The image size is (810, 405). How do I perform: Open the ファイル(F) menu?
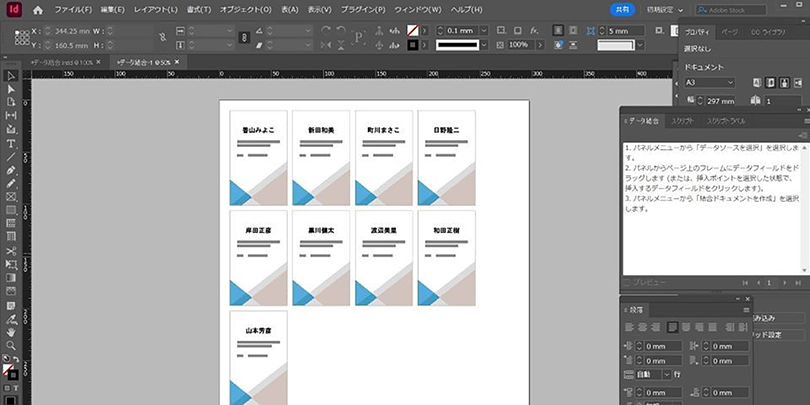click(74, 9)
